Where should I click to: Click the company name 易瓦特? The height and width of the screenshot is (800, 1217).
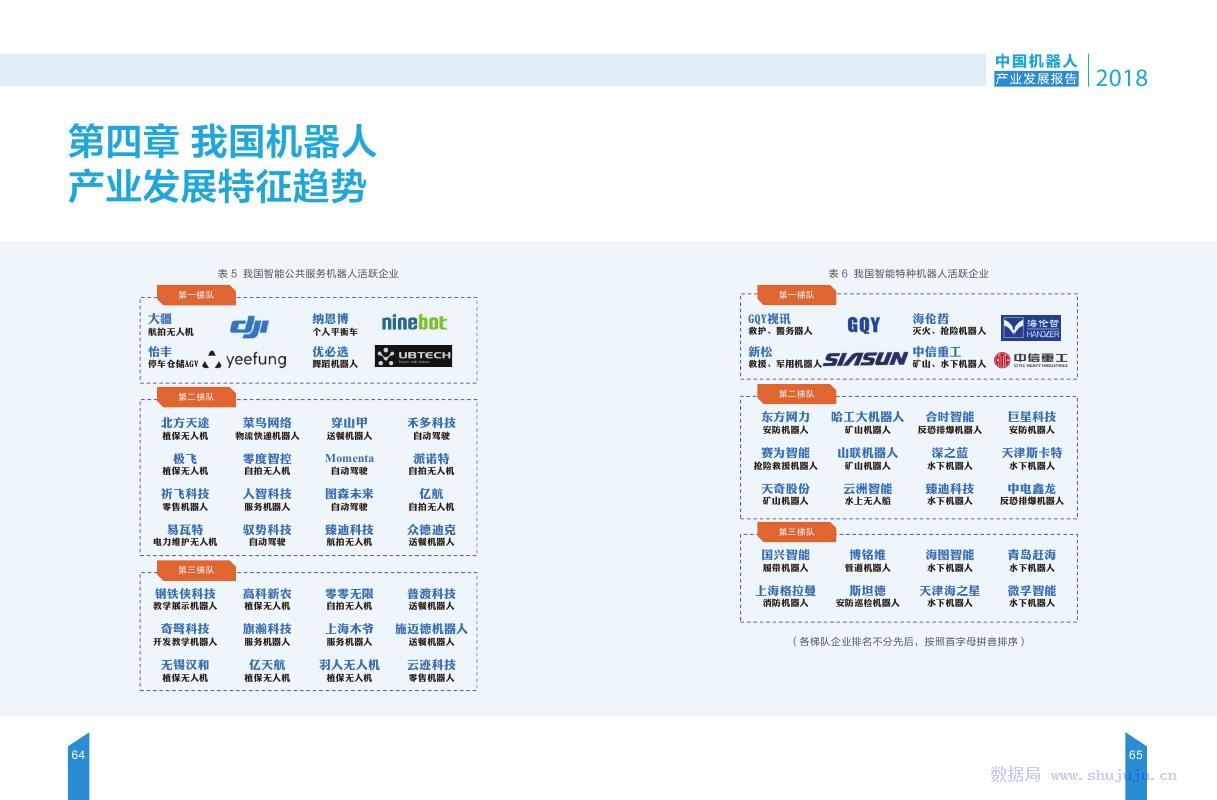pos(185,530)
